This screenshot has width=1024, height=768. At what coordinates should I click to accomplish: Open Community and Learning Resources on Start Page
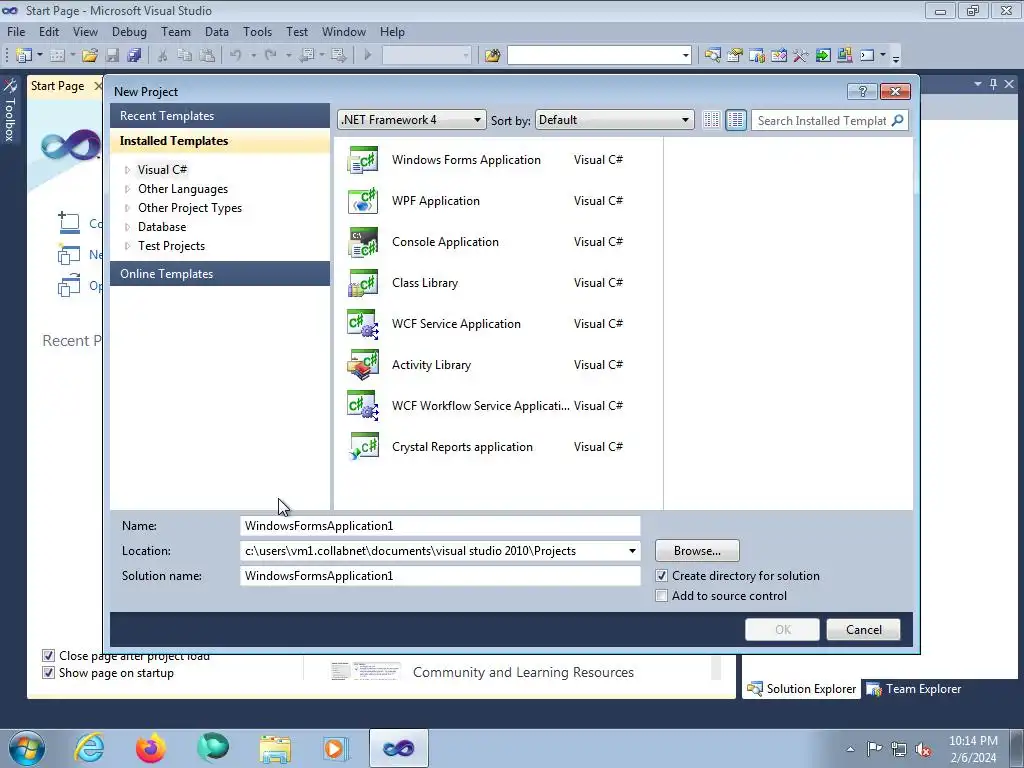tap(523, 672)
